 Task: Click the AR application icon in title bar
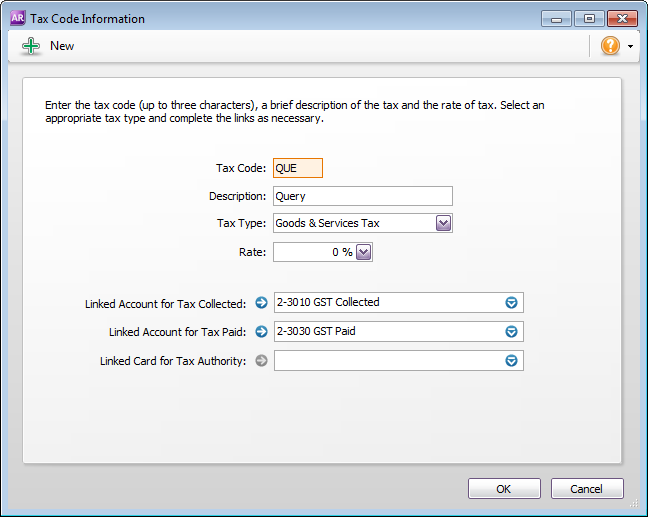[17, 18]
